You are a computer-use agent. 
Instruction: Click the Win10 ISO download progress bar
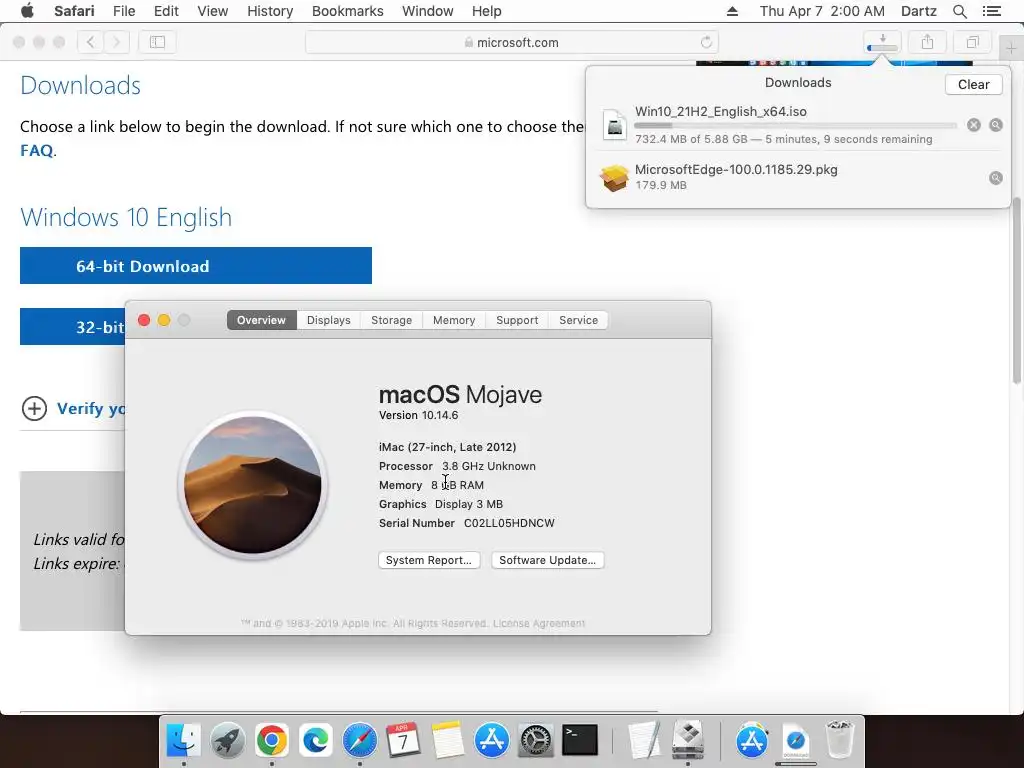795,125
